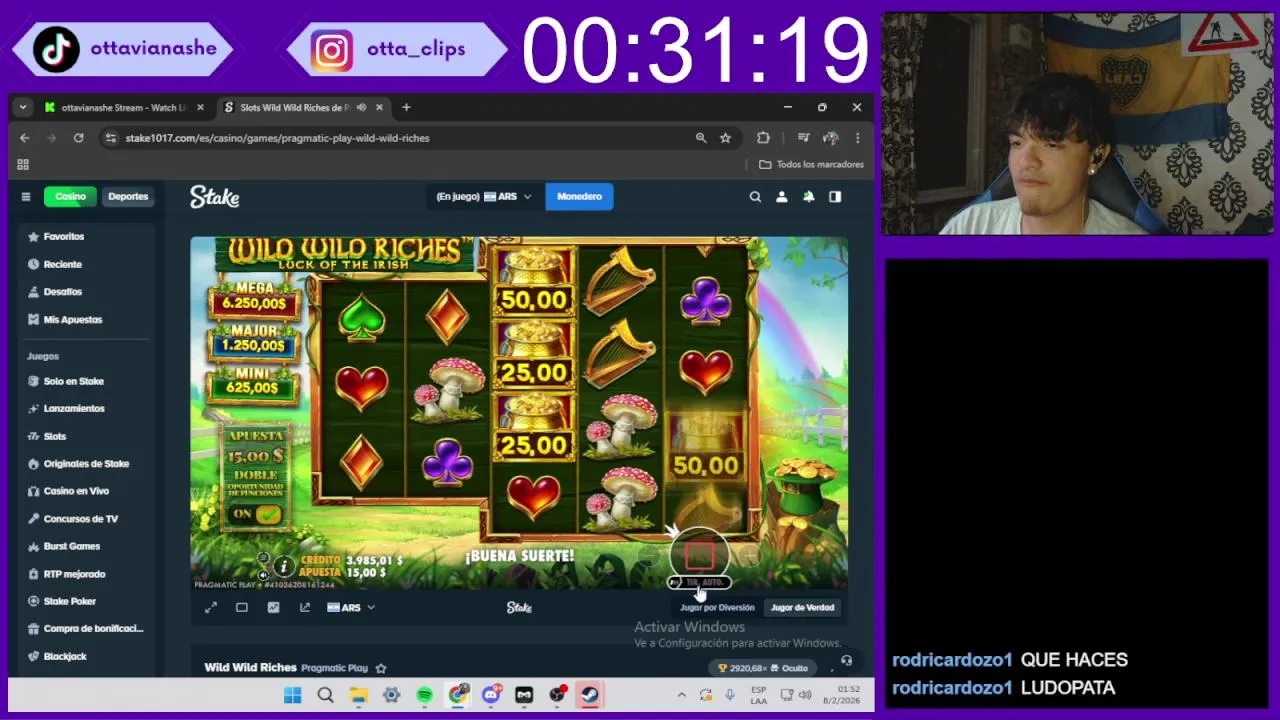Open Spotify from the taskbar
Screen dimensions: 1280x720
(424, 695)
